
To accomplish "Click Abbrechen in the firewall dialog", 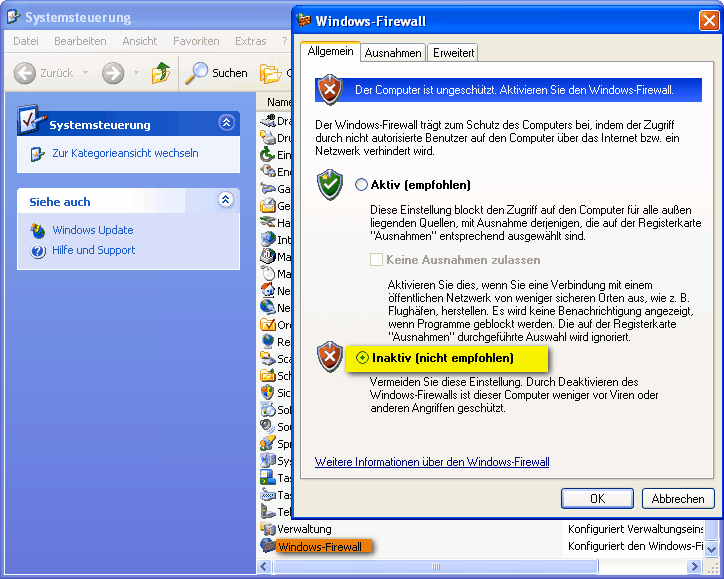I will (x=678, y=499).
